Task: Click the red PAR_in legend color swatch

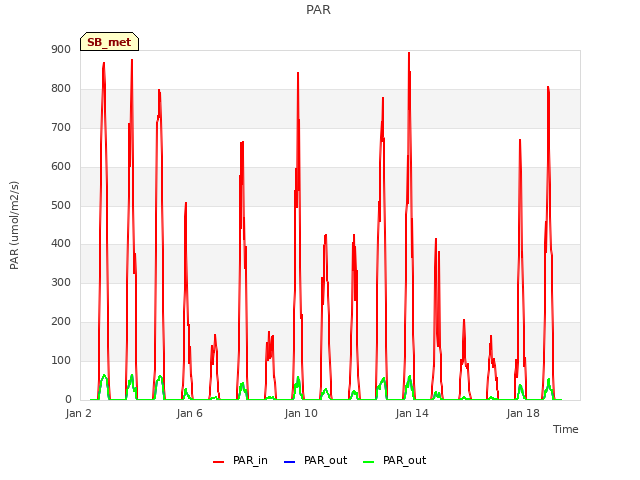Action: [x=218, y=462]
